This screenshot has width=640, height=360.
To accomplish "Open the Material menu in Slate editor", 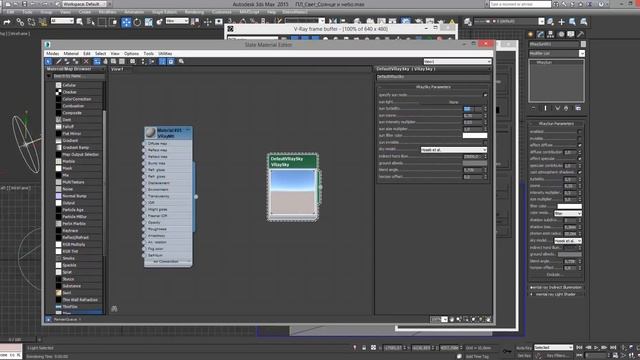I will (x=71, y=53).
